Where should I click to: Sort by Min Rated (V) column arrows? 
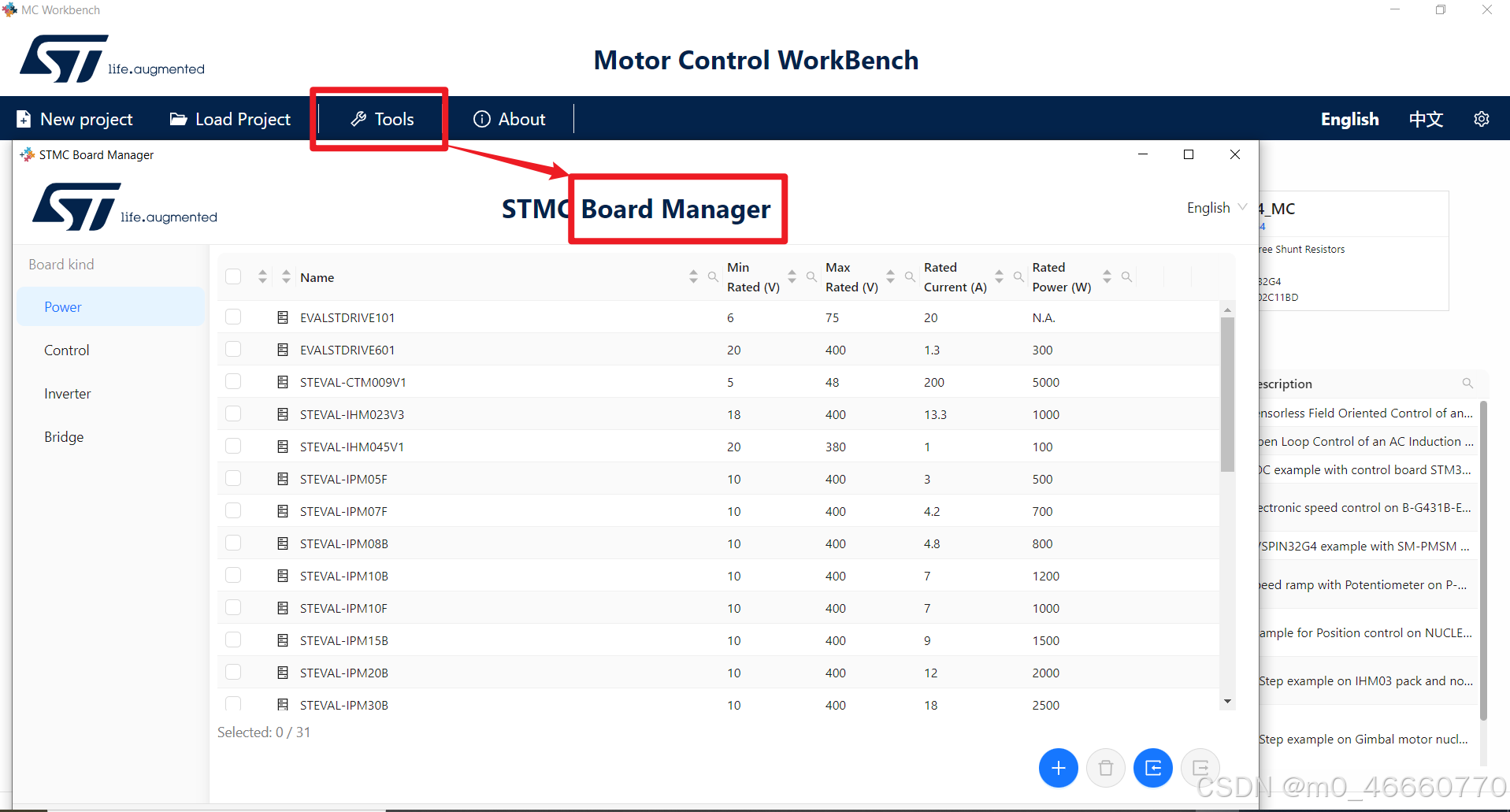click(792, 276)
